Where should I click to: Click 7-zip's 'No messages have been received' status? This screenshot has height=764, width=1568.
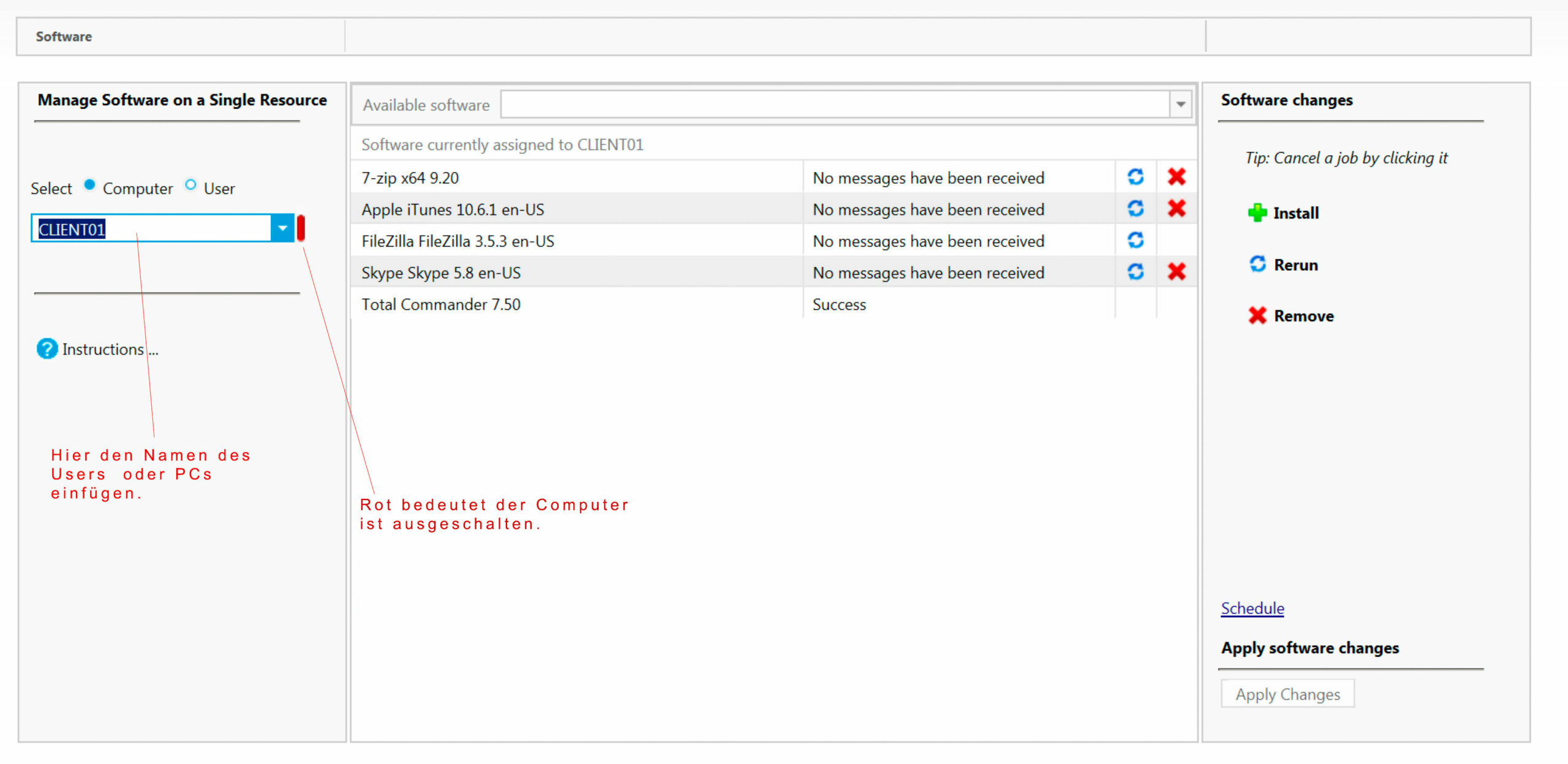[x=929, y=178]
